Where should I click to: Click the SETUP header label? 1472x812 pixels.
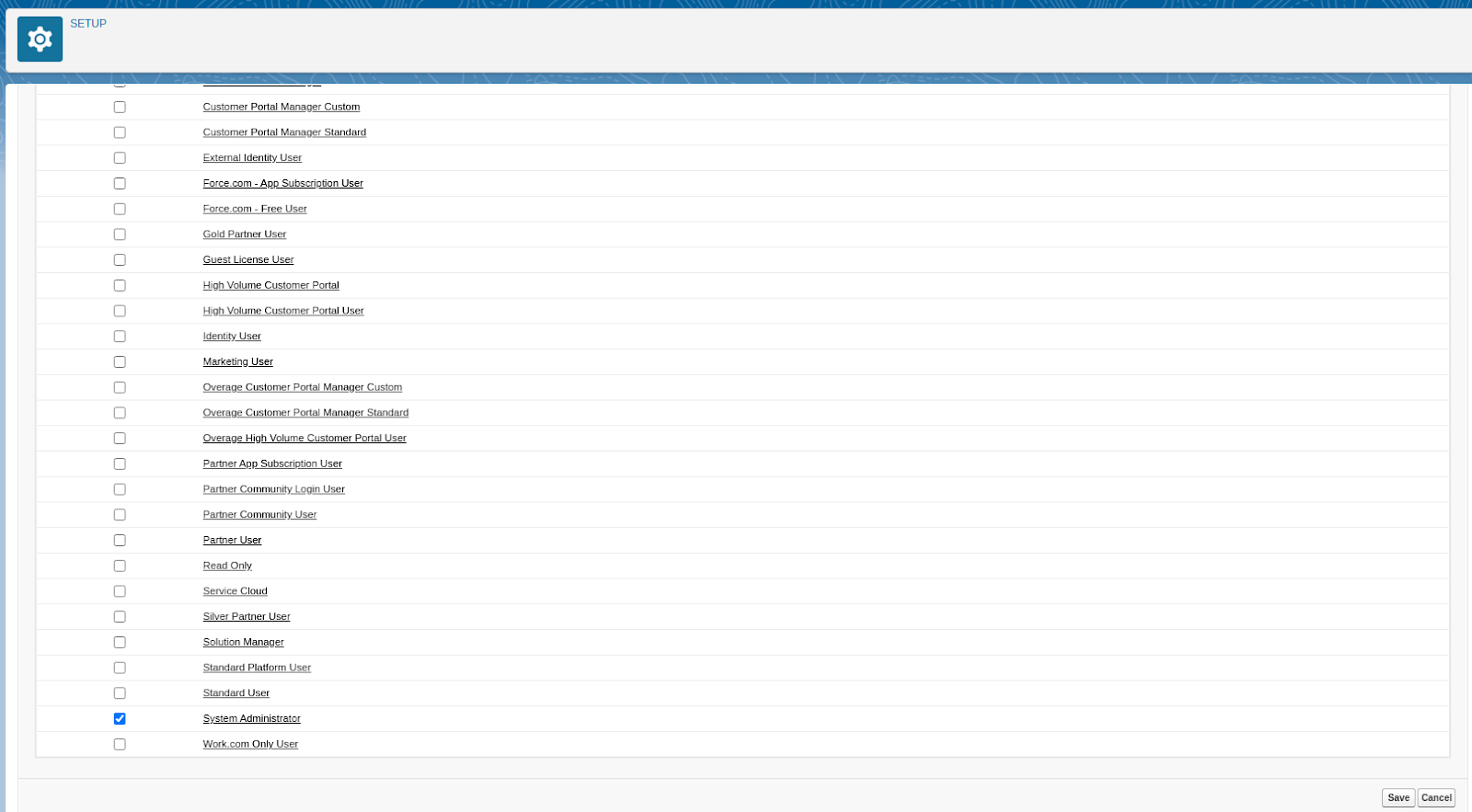coord(88,24)
